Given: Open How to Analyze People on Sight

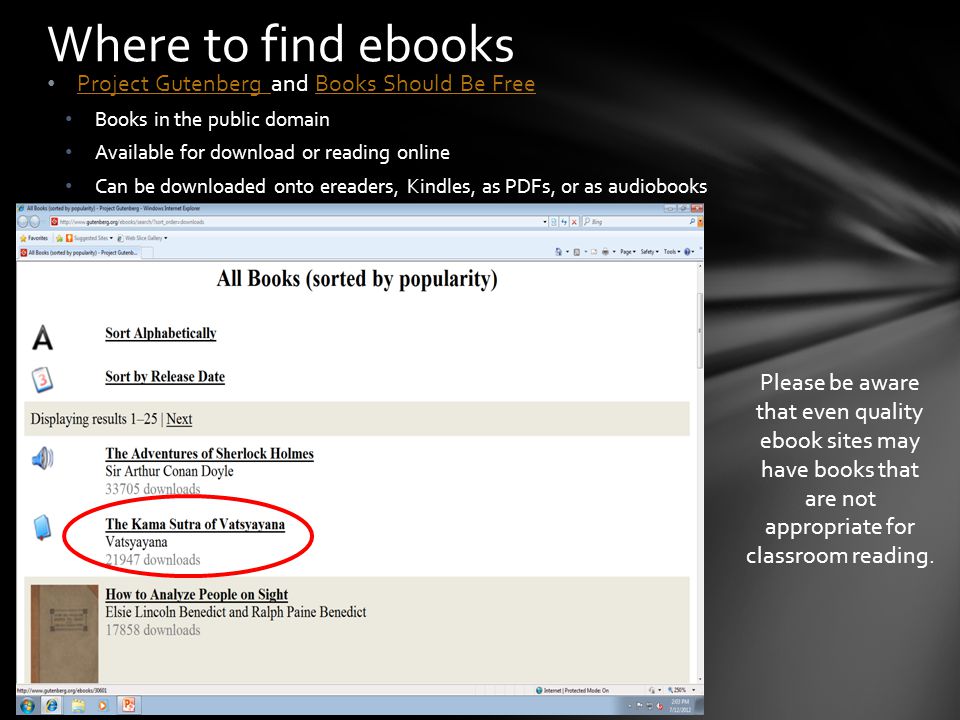Looking at the screenshot, I should [x=197, y=594].
